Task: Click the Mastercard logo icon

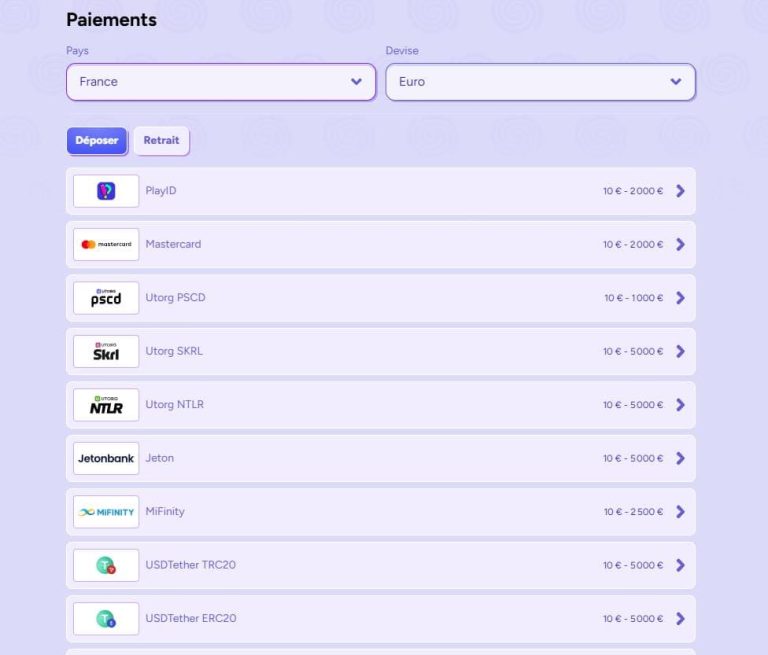Action: [106, 244]
